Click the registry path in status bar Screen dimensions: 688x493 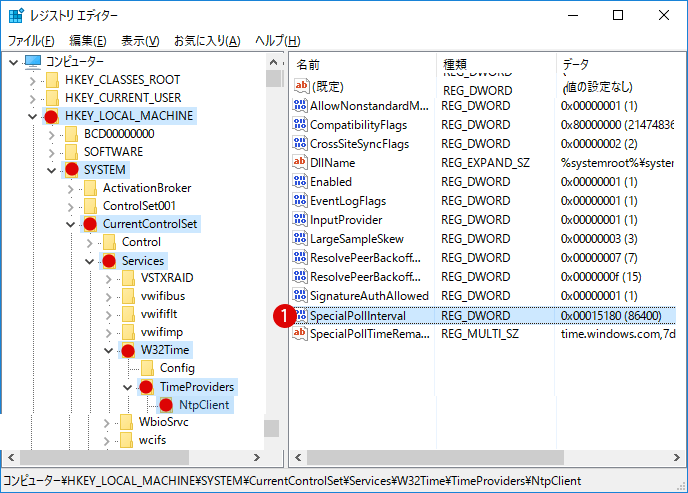tap(292, 481)
